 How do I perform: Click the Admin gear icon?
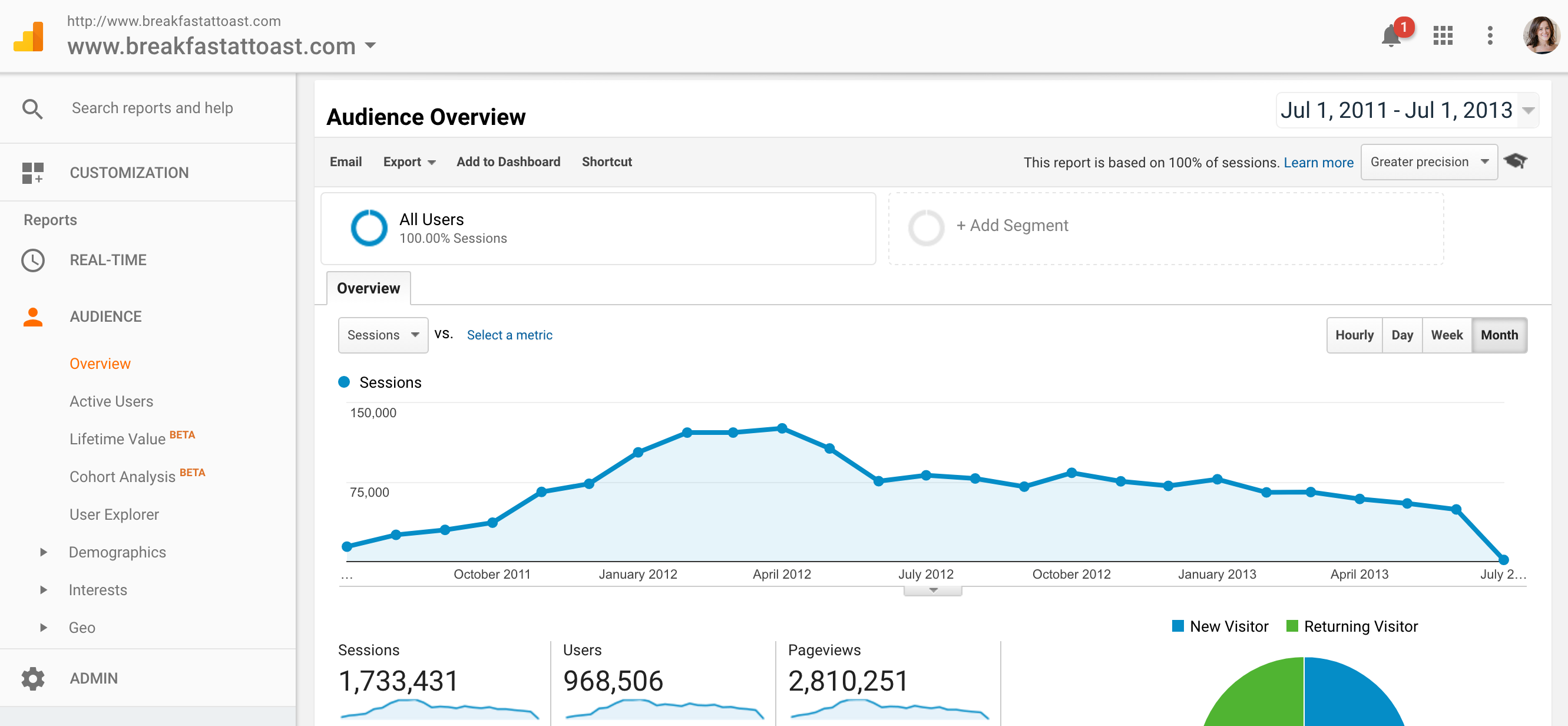coord(33,678)
